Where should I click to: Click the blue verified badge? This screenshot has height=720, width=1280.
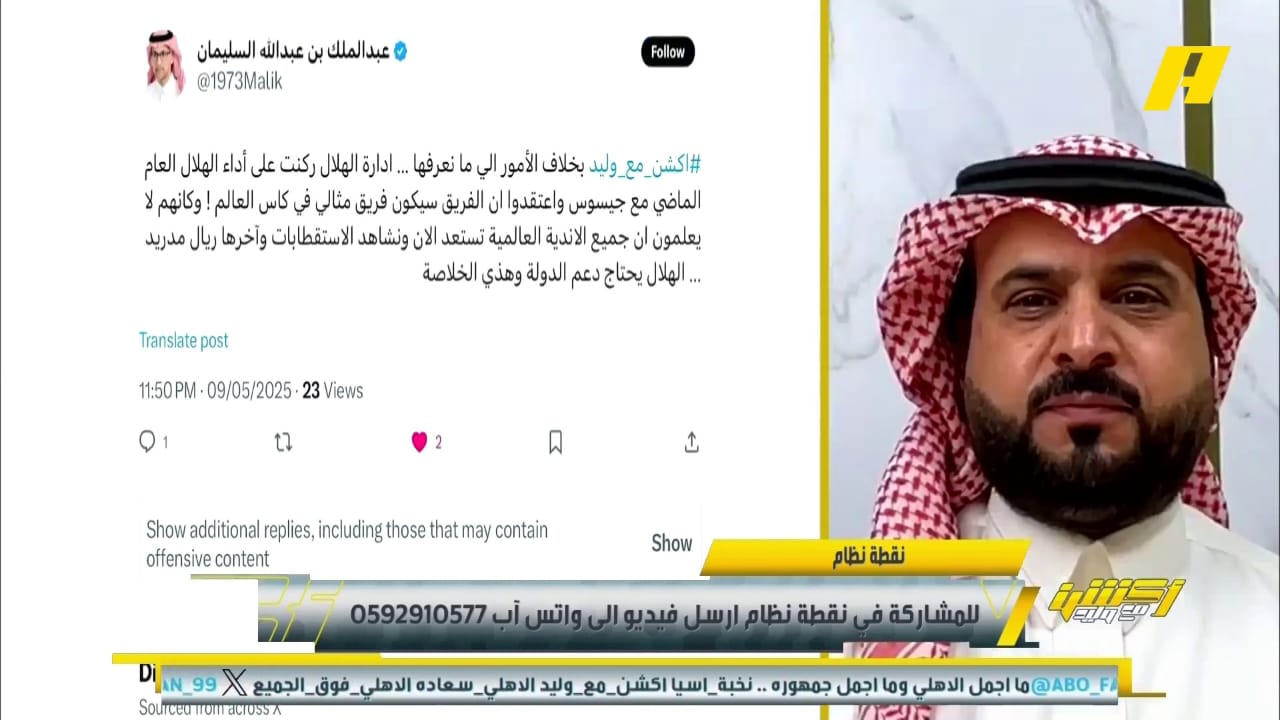[399, 51]
